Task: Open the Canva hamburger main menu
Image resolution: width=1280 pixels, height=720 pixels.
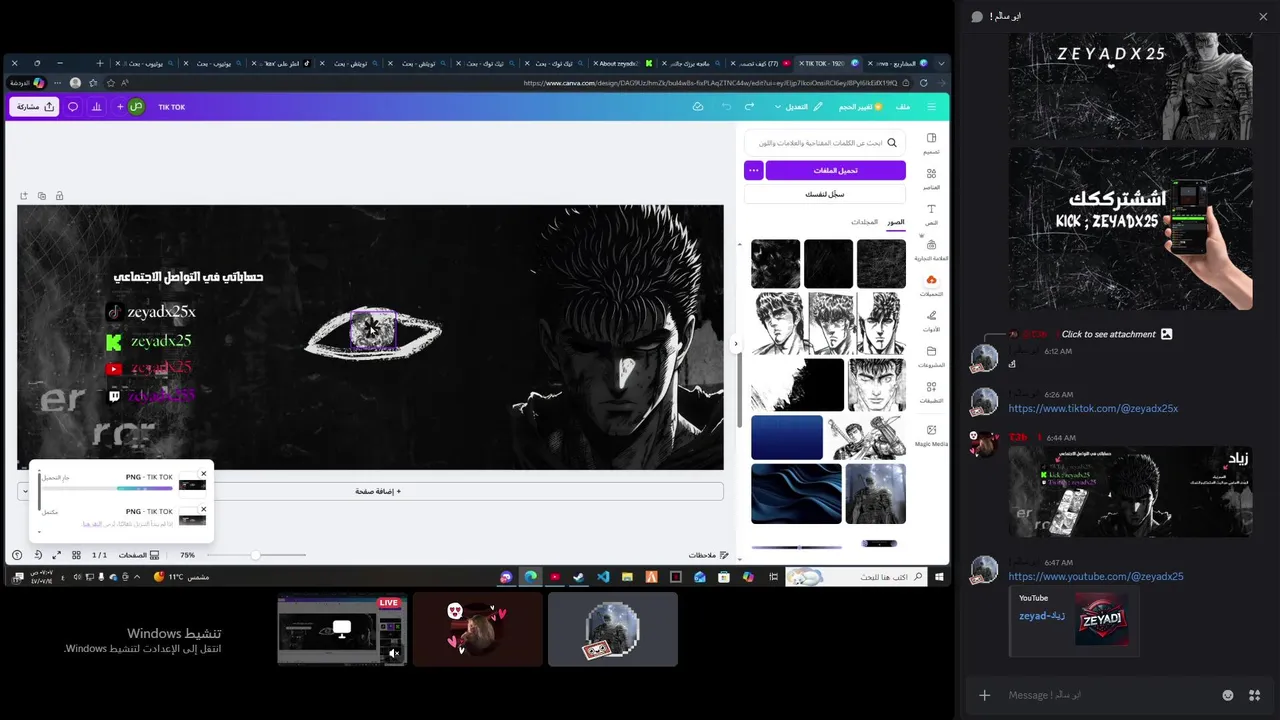Action: pos(932,106)
